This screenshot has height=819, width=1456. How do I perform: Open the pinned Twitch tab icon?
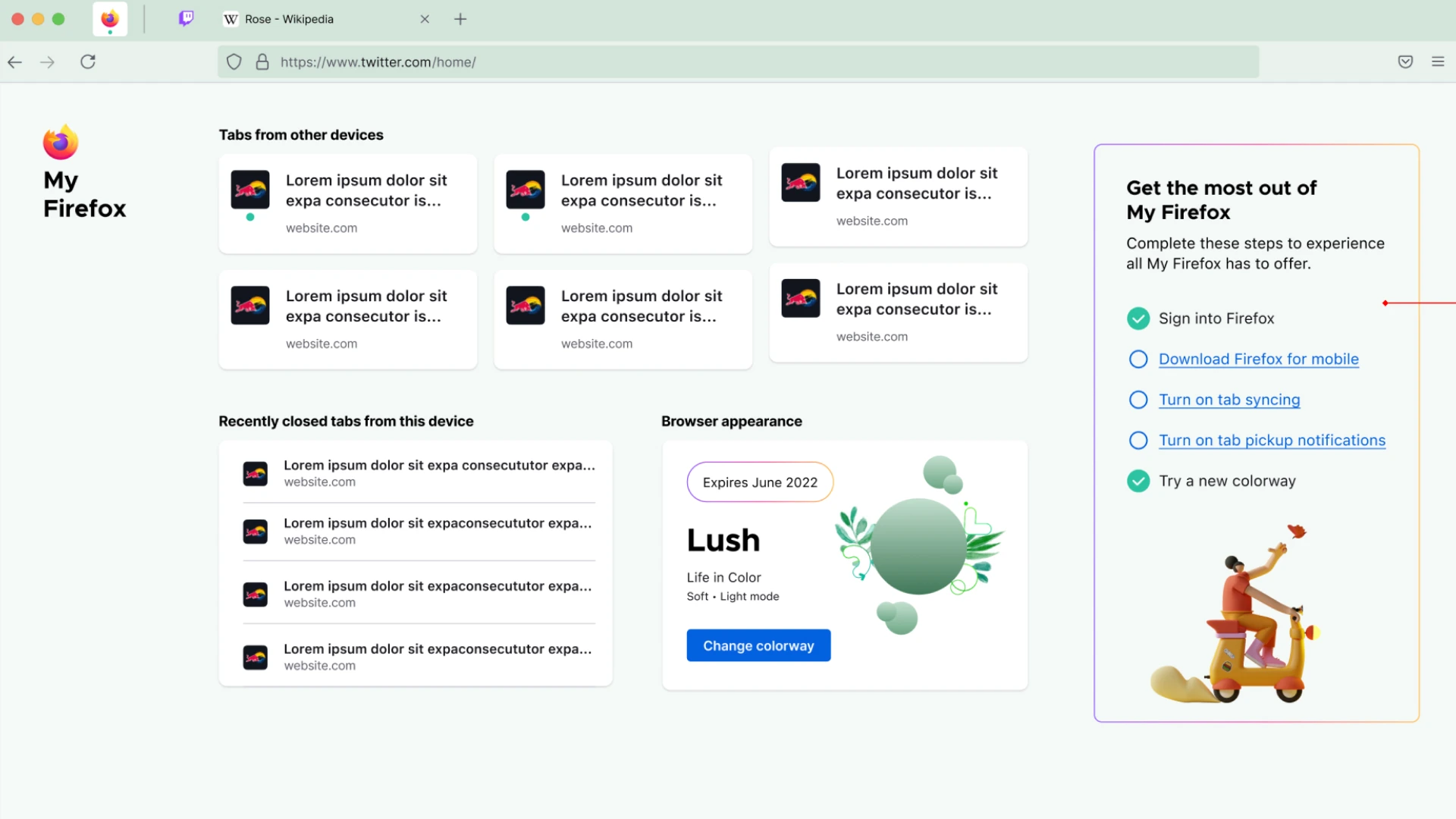[186, 19]
